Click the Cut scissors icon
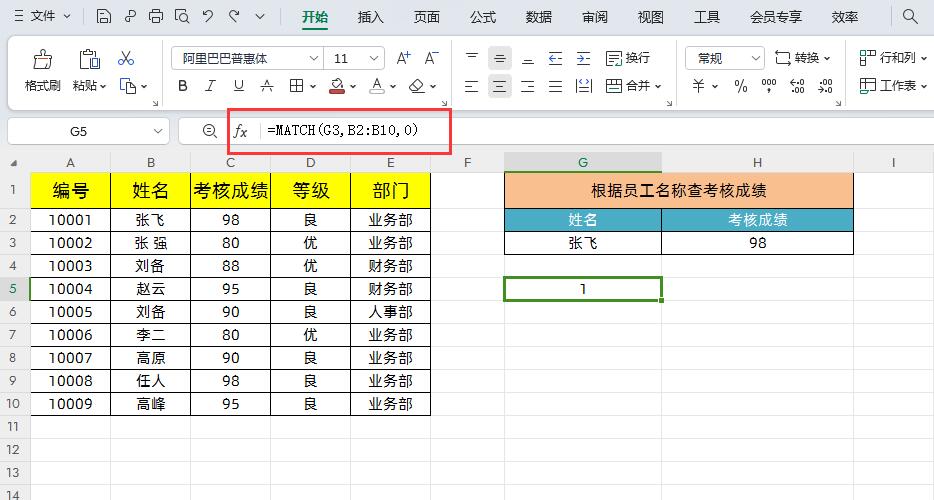 coord(126,58)
